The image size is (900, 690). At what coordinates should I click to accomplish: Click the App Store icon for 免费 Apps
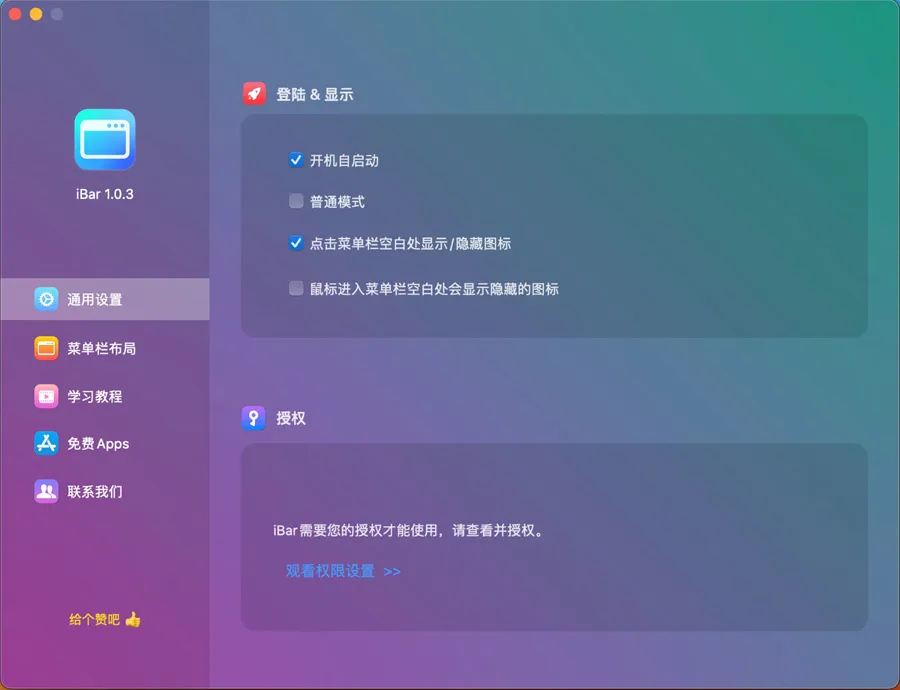coord(46,444)
